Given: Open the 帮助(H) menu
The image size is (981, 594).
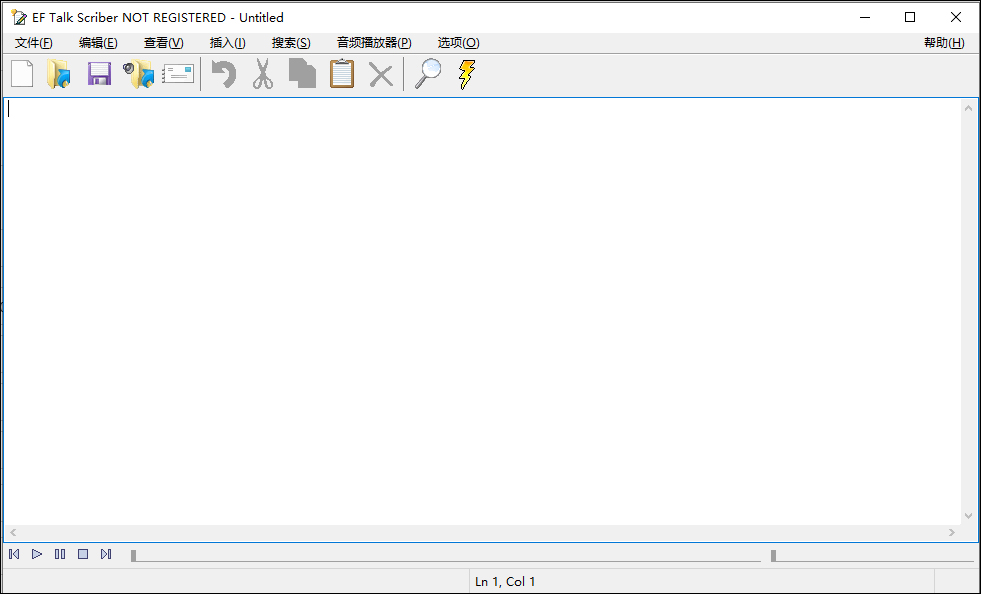Looking at the screenshot, I should [x=944, y=43].
